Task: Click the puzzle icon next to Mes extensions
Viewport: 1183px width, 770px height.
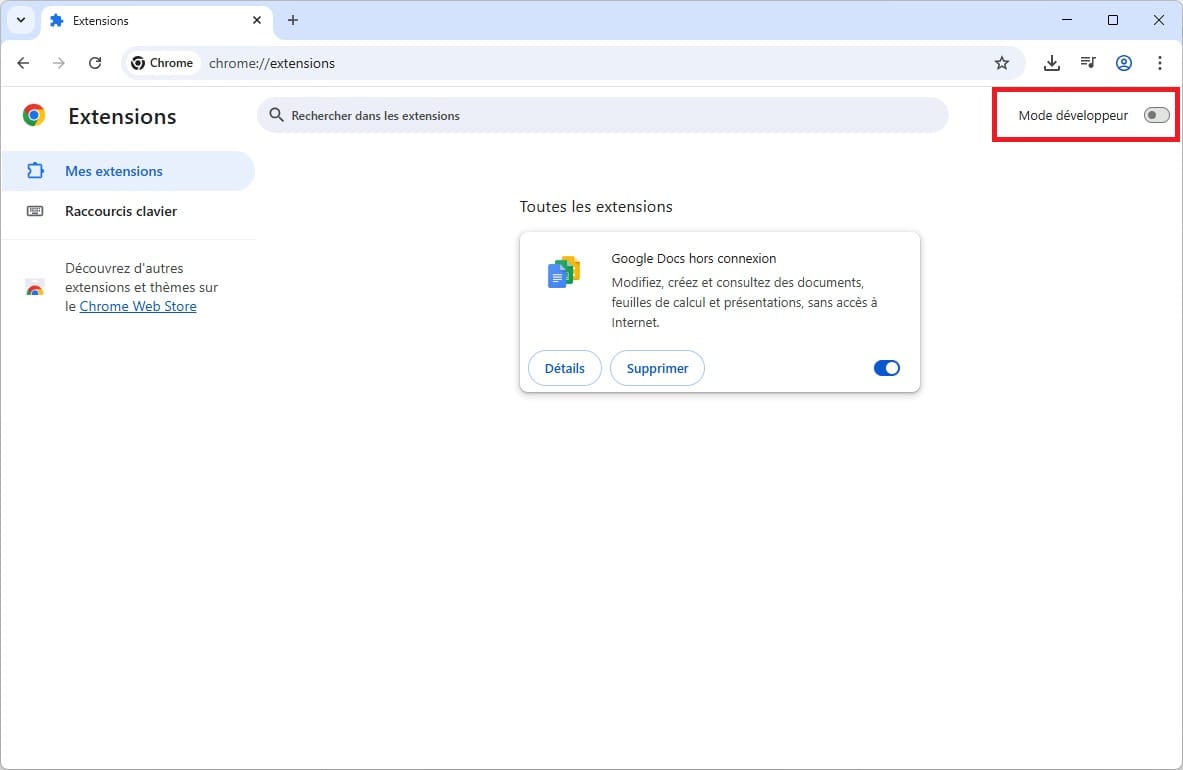Action: click(35, 170)
